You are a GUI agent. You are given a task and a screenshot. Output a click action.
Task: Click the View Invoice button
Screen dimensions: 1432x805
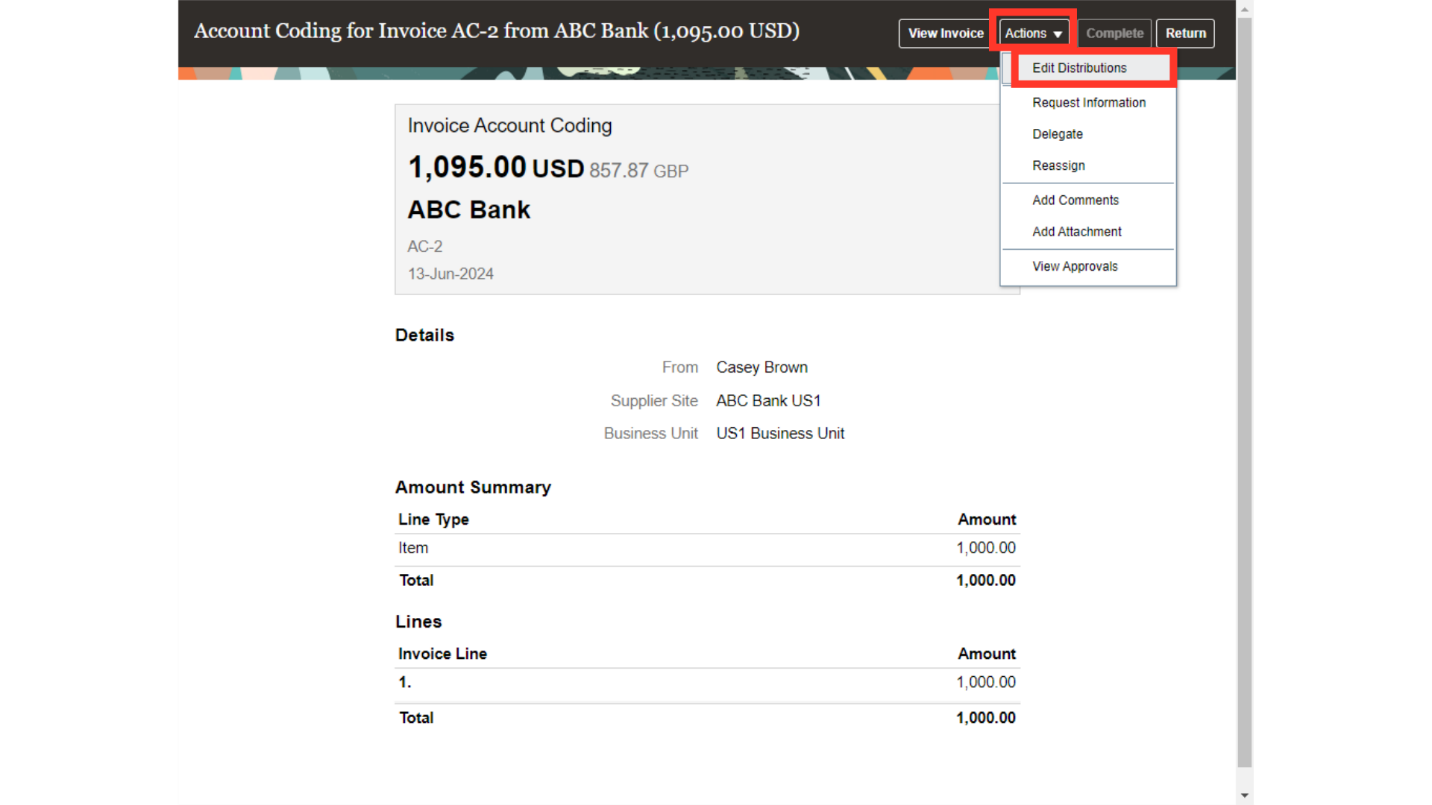pos(945,33)
